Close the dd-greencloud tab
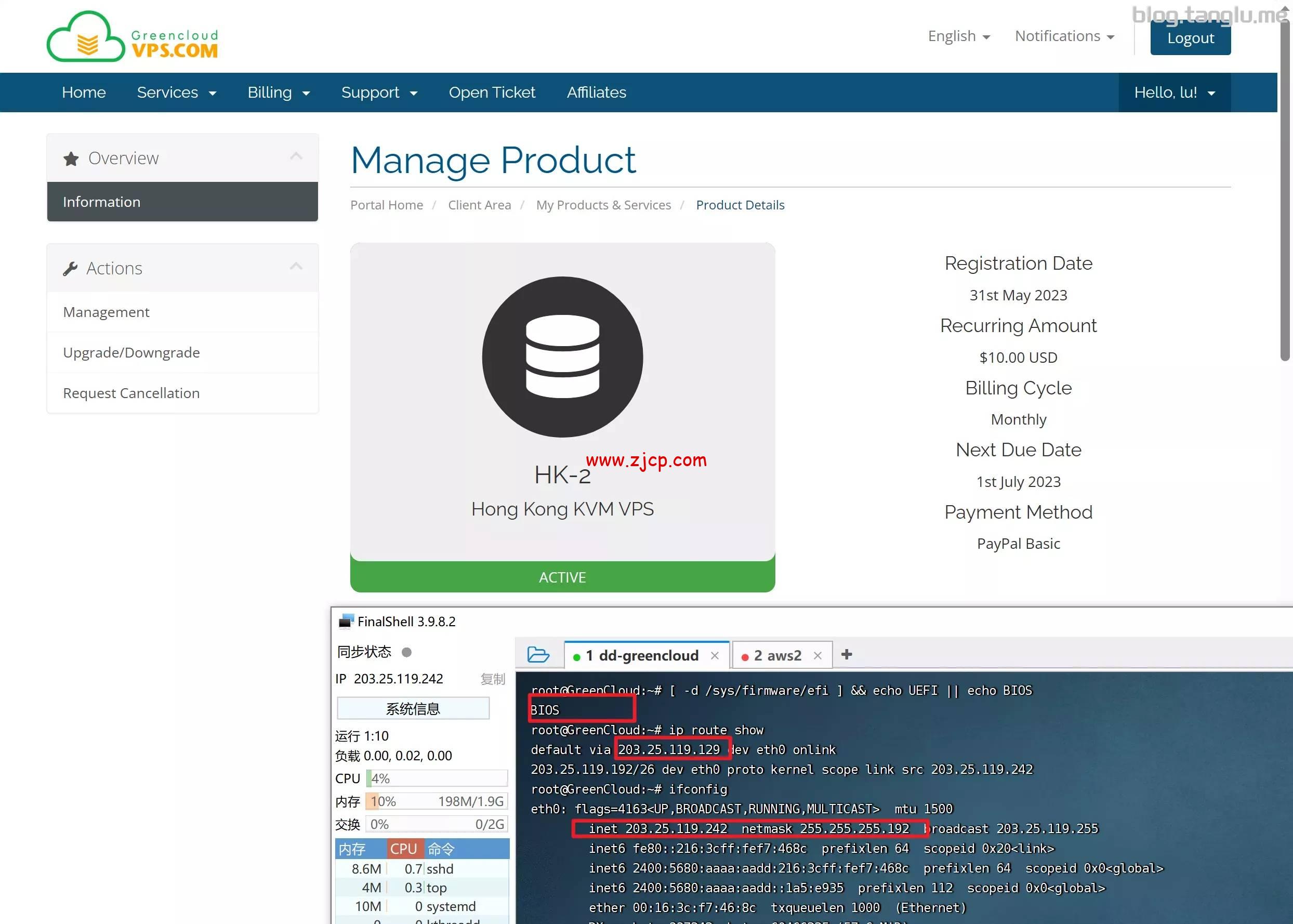This screenshot has width=1293, height=924. (x=715, y=655)
